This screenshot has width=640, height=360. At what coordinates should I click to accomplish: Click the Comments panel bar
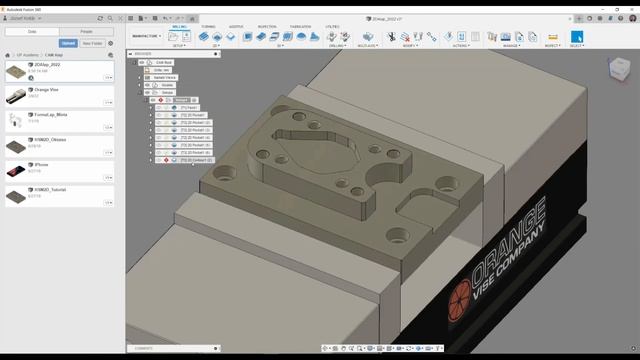[174, 349]
